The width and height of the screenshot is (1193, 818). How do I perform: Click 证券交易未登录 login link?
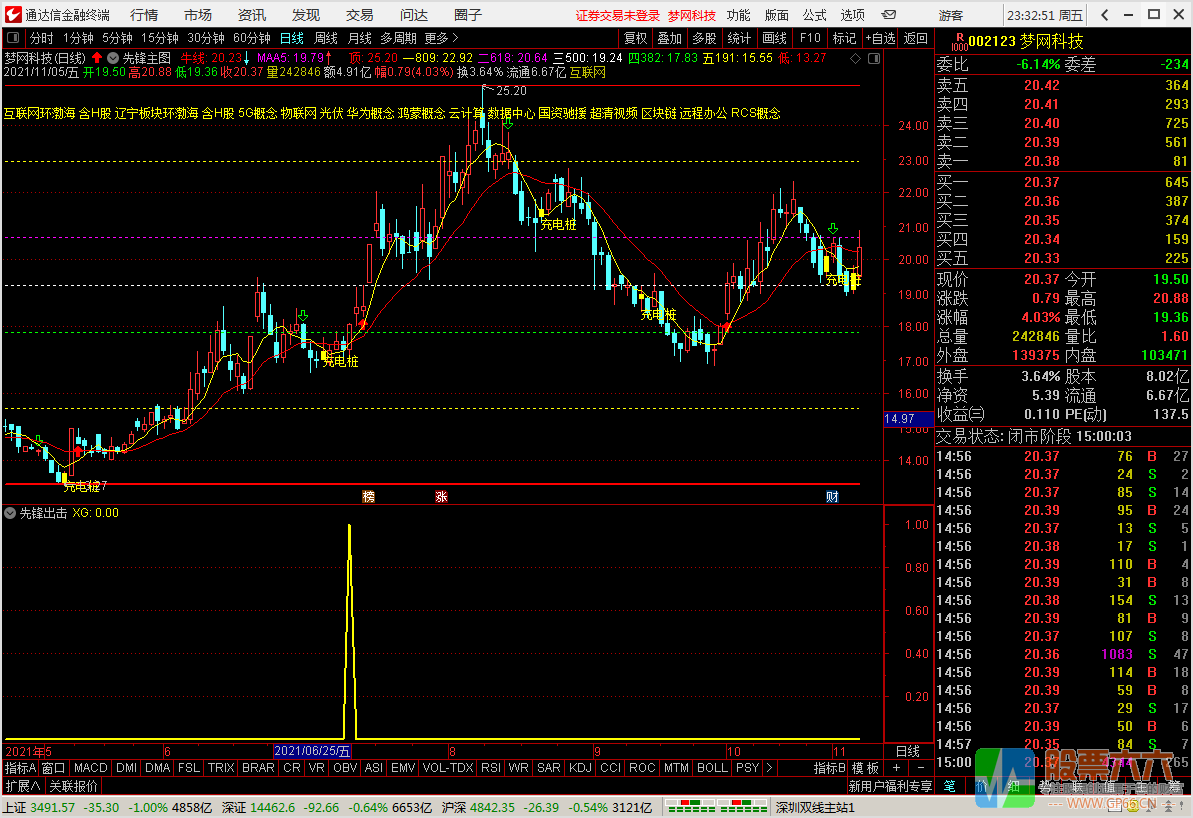tap(618, 15)
